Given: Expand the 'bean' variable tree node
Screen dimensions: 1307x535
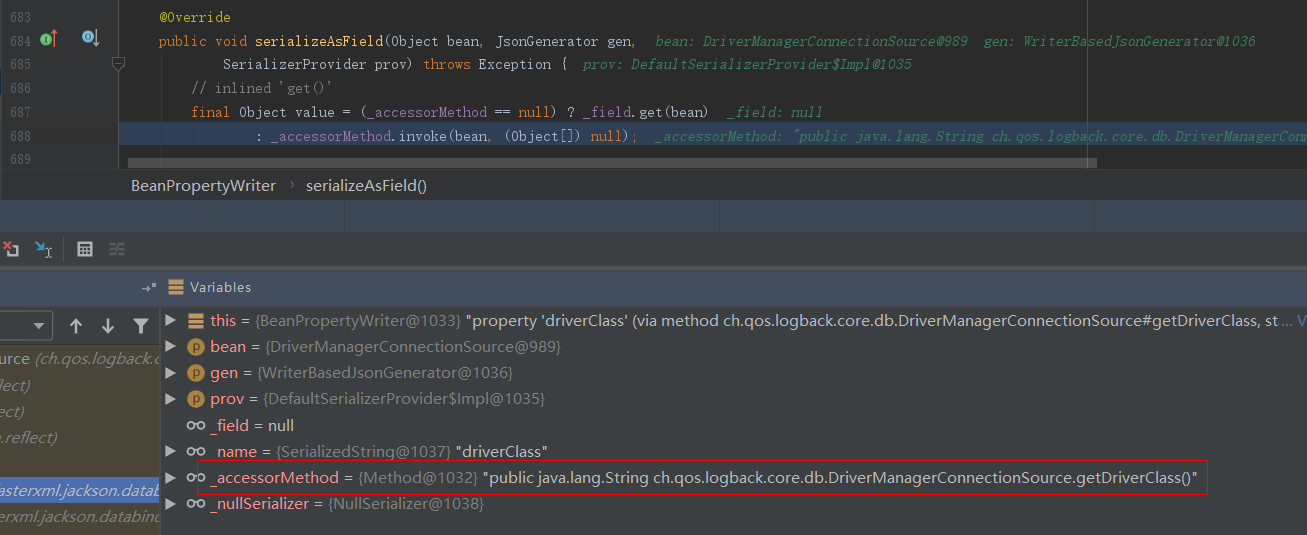Looking at the screenshot, I should (170, 347).
